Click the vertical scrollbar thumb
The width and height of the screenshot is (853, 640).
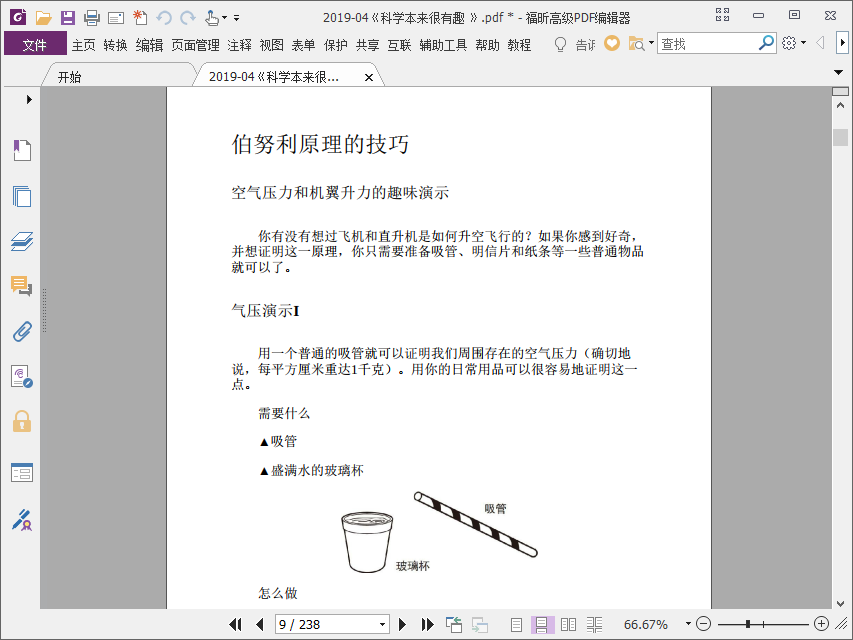(840, 137)
